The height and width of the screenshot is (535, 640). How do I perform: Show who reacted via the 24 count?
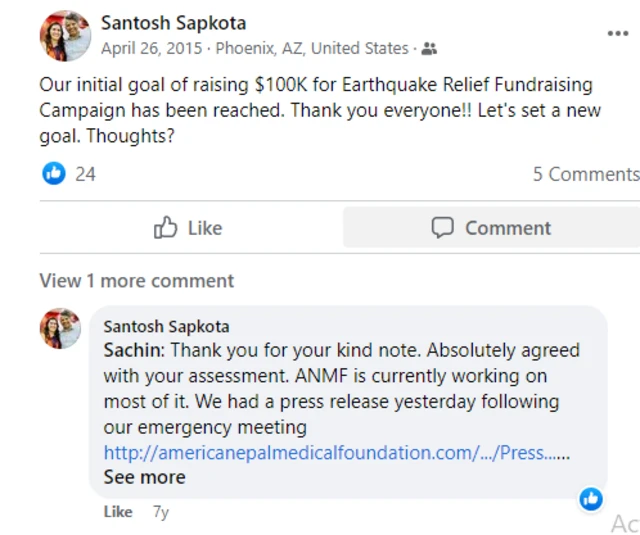(x=86, y=174)
